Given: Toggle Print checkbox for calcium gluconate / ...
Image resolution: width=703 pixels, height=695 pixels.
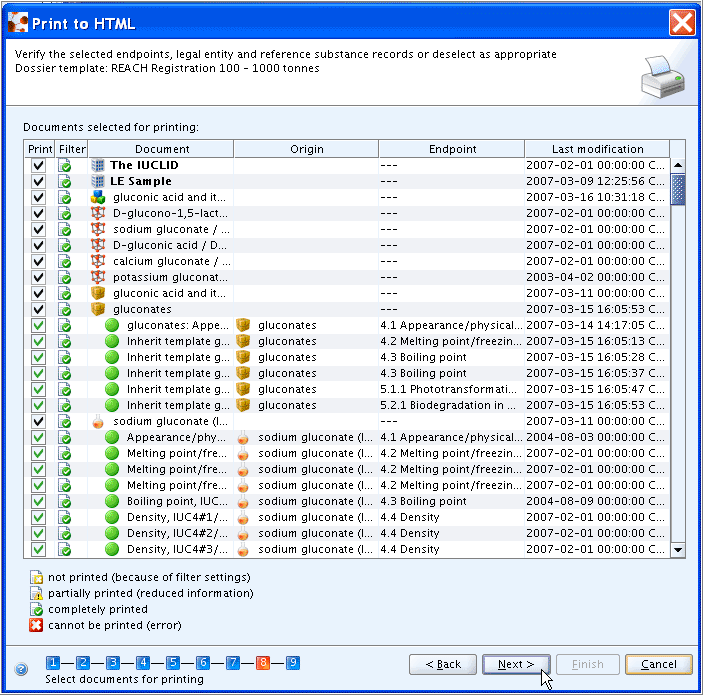Looking at the screenshot, I should tap(39, 261).
